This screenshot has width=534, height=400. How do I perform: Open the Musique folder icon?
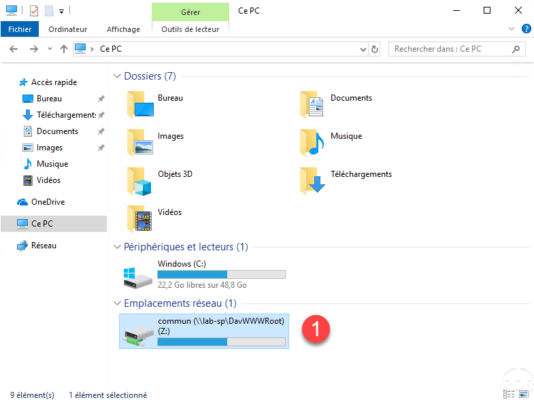[312, 143]
